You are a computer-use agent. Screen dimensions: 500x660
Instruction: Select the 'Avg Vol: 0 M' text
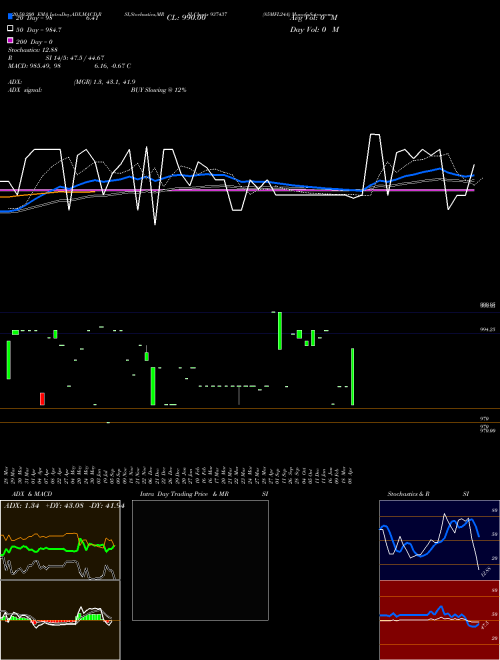click(x=314, y=18)
